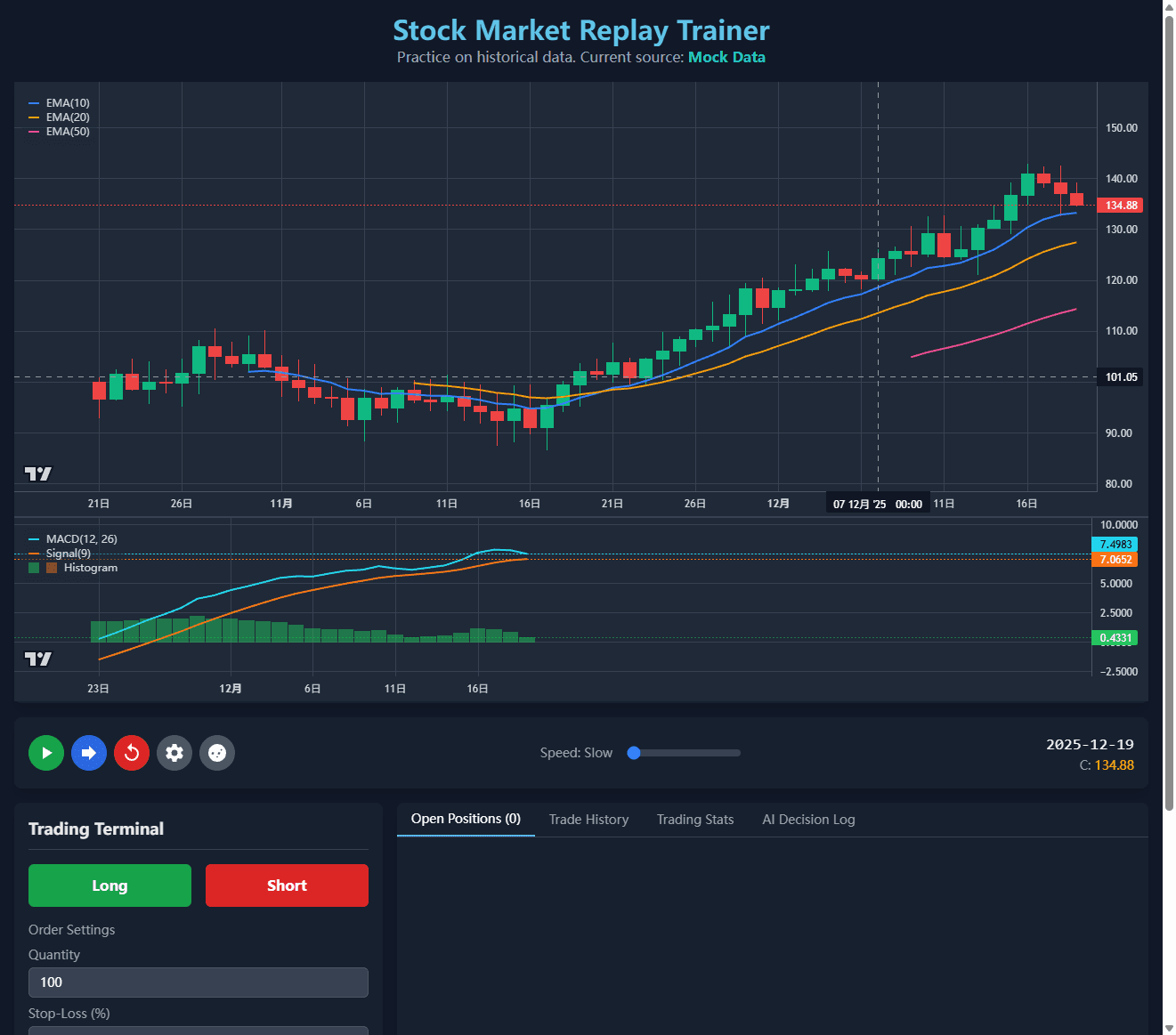Start replay with the green play button
Screen dimensions: 1176x1035
[x=46, y=753]
